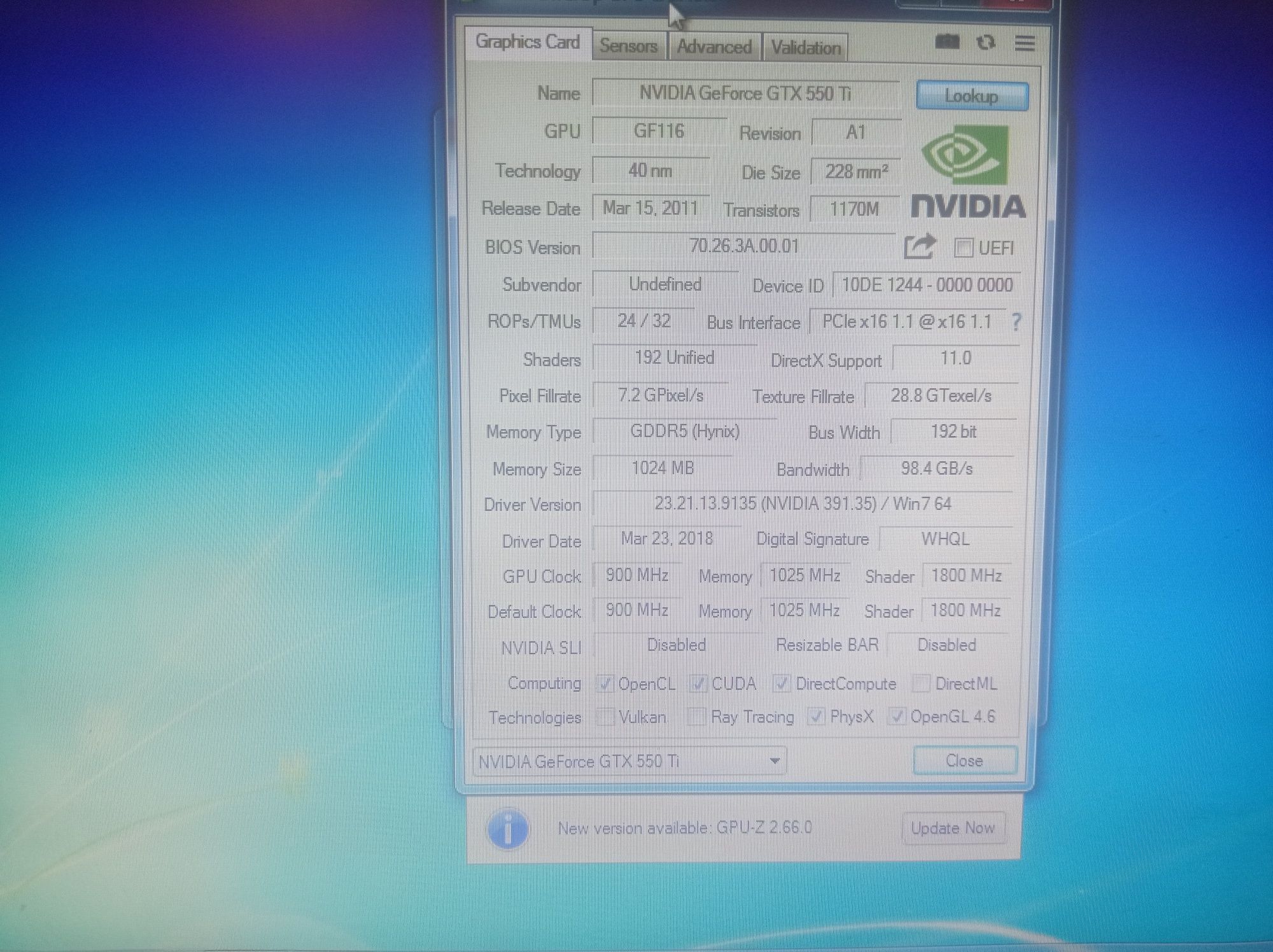
Task: Toggle the UEFI checkbox
Action: pyautogui.click(x=963, y=248)
